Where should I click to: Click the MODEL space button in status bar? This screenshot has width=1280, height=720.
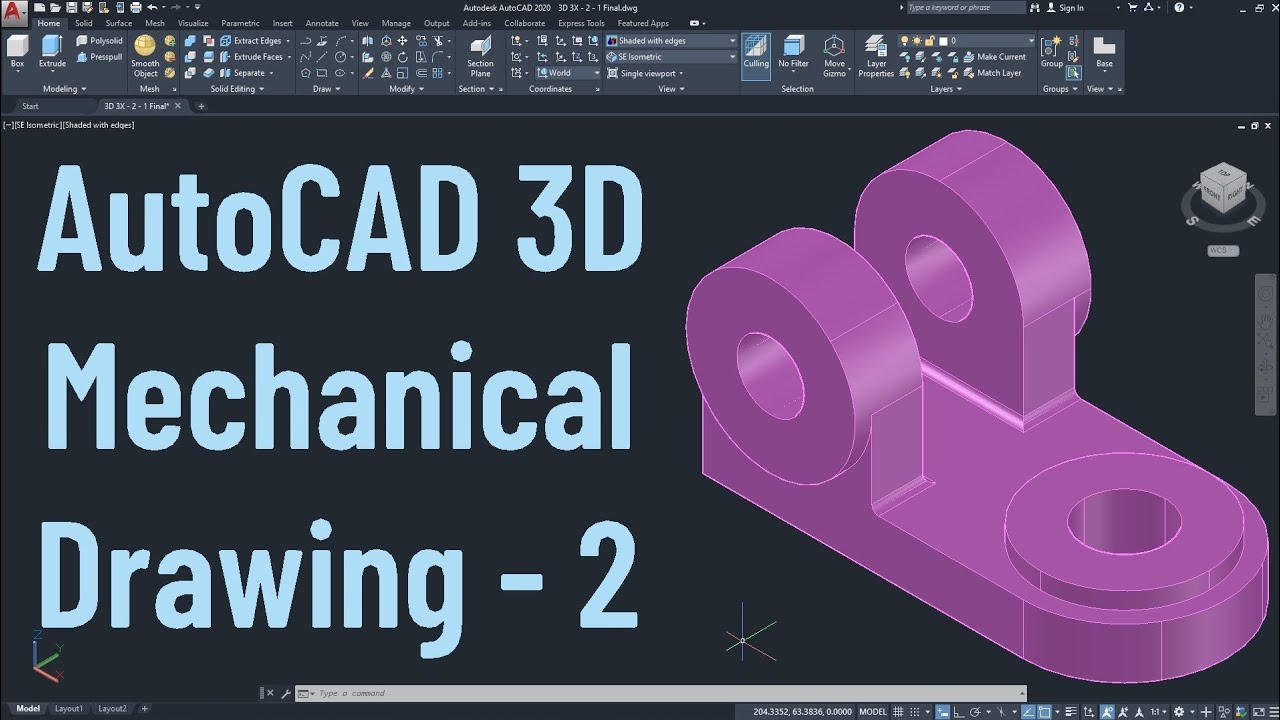pyautogui.click(x=873, y=711)
